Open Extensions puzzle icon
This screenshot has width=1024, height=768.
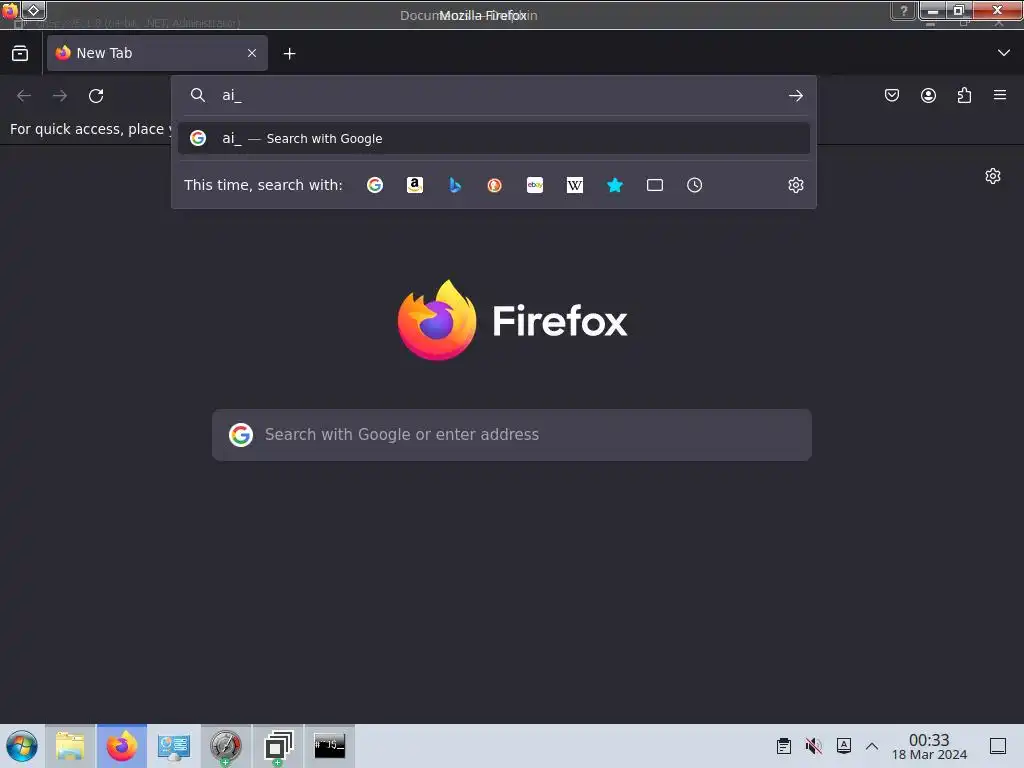click(964, 96)
